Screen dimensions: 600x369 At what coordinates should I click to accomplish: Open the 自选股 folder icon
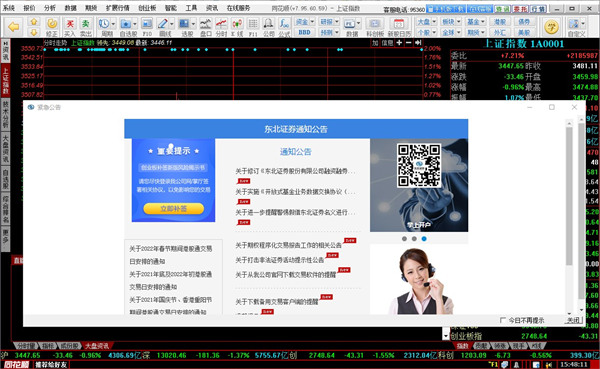[x=126, y=24]
